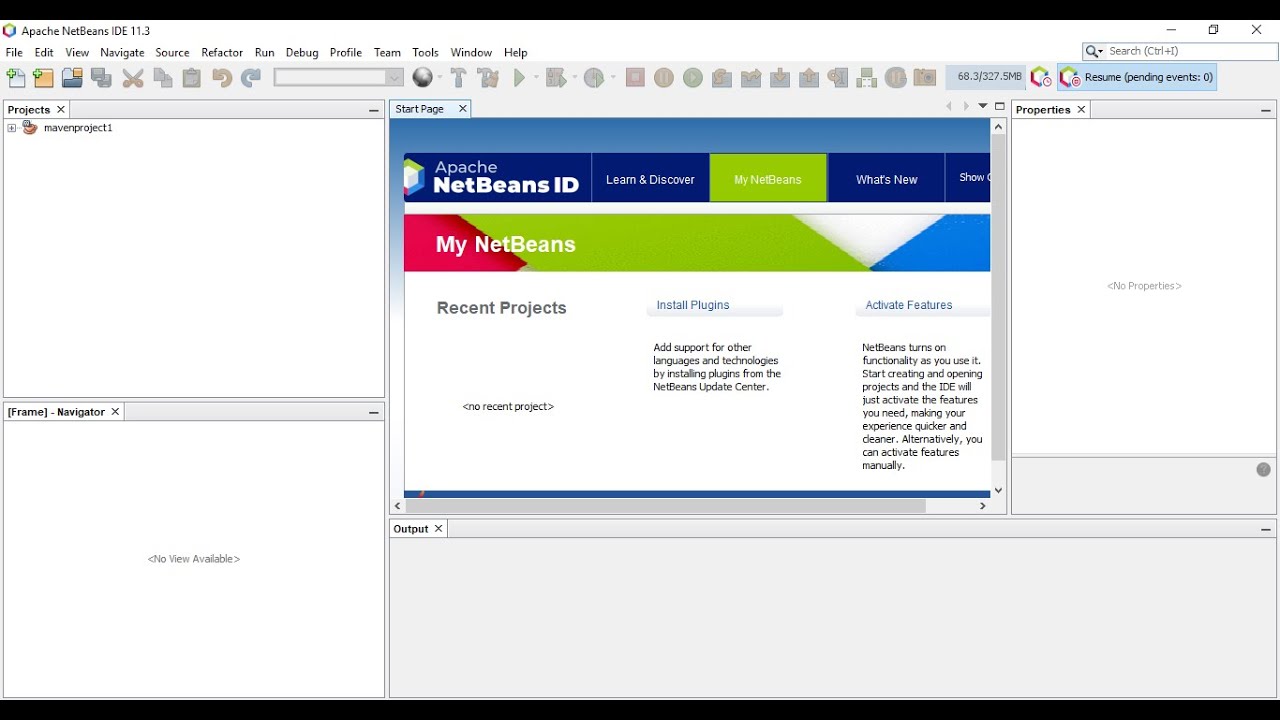Expand the mavenproject1 tree node
Image resolution: width=1280 pixels, height=720 pixels.
pyautogui.click(x=12, y=128)
